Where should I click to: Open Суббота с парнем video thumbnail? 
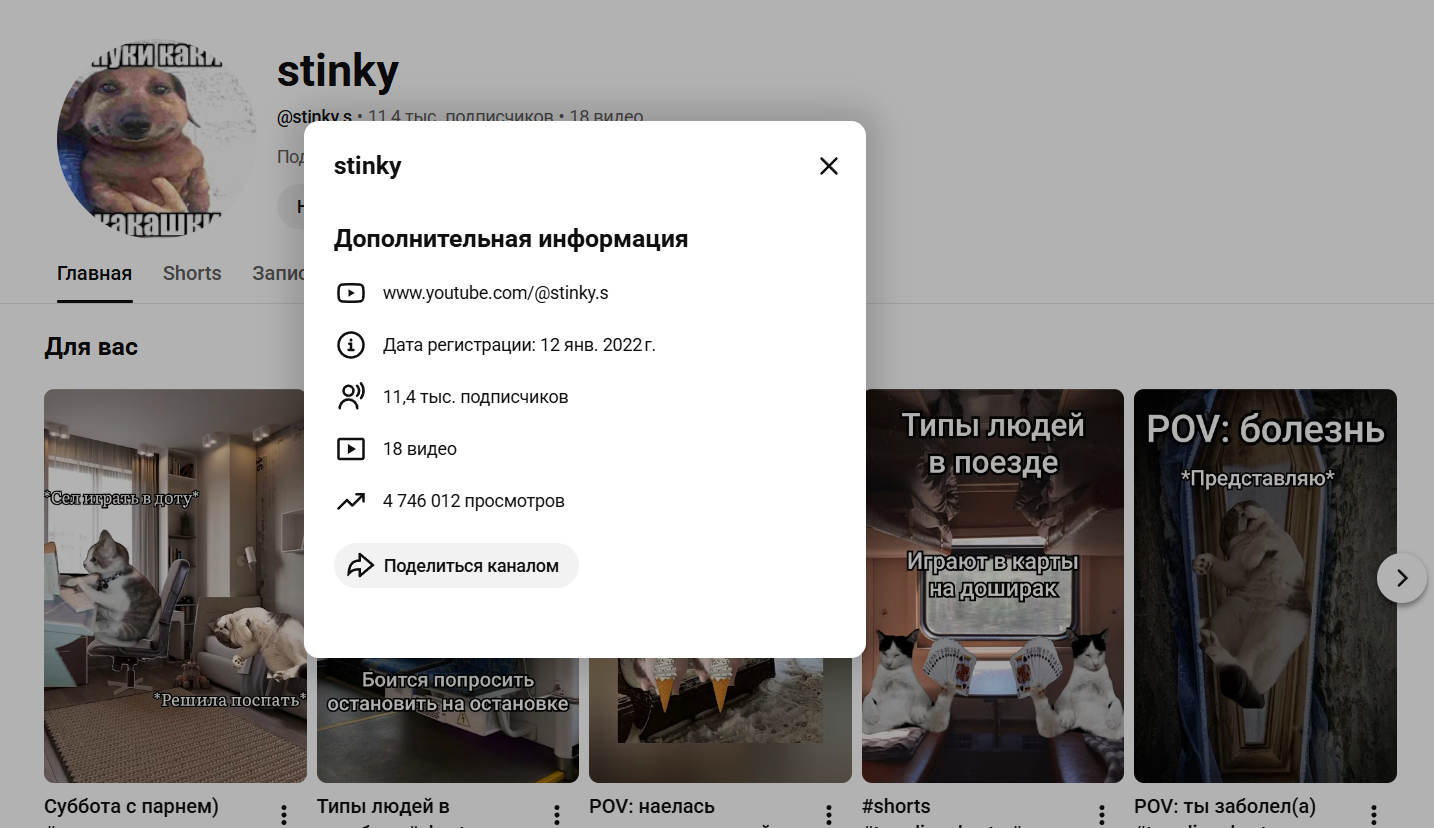coord(175,586)
